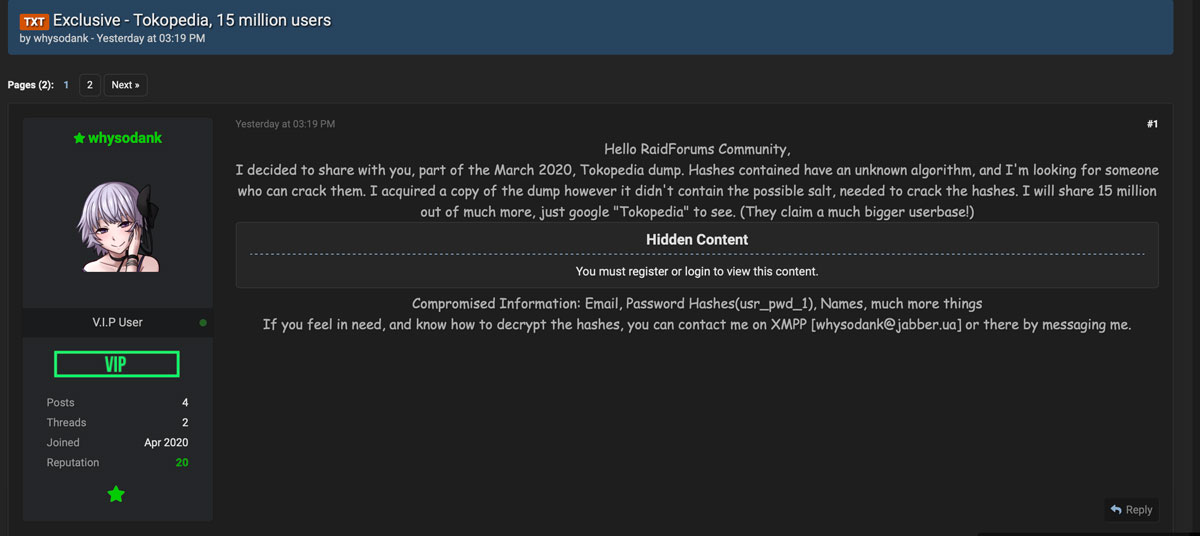Click the orange TXT prefix badge
1200x536 pixels.
click(34, 21)
